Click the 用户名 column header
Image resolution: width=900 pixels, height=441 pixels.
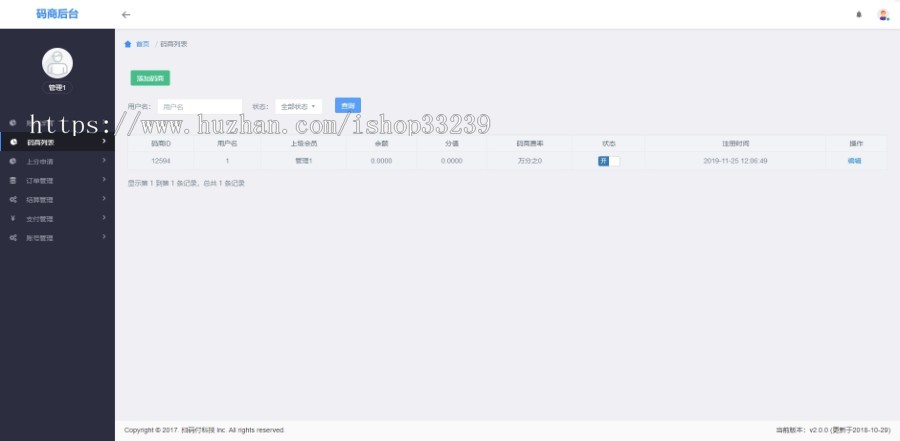(x=227, y=144)
